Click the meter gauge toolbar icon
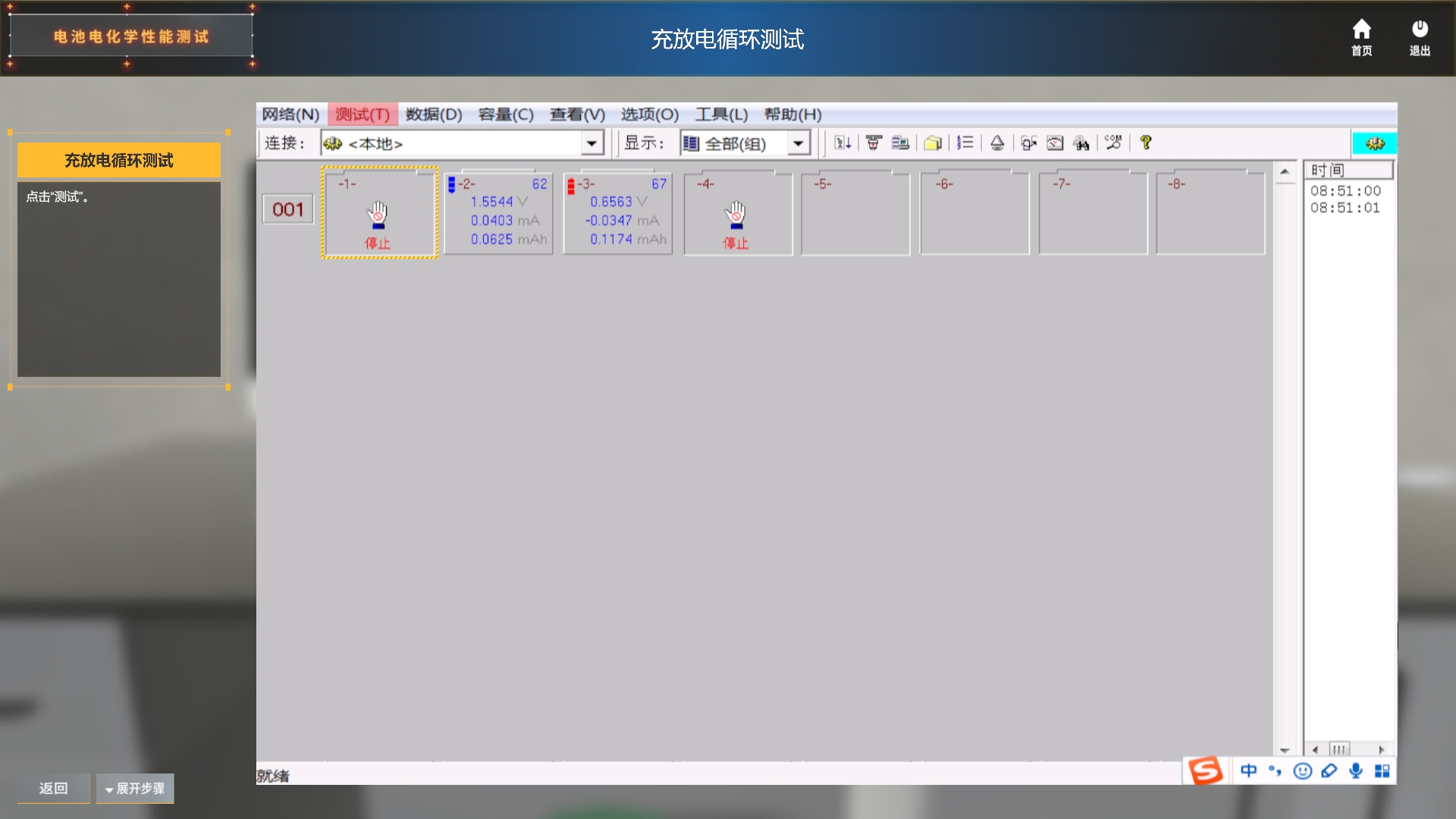The height and width of the screenshot is (819, 1456). [1055, 143]
